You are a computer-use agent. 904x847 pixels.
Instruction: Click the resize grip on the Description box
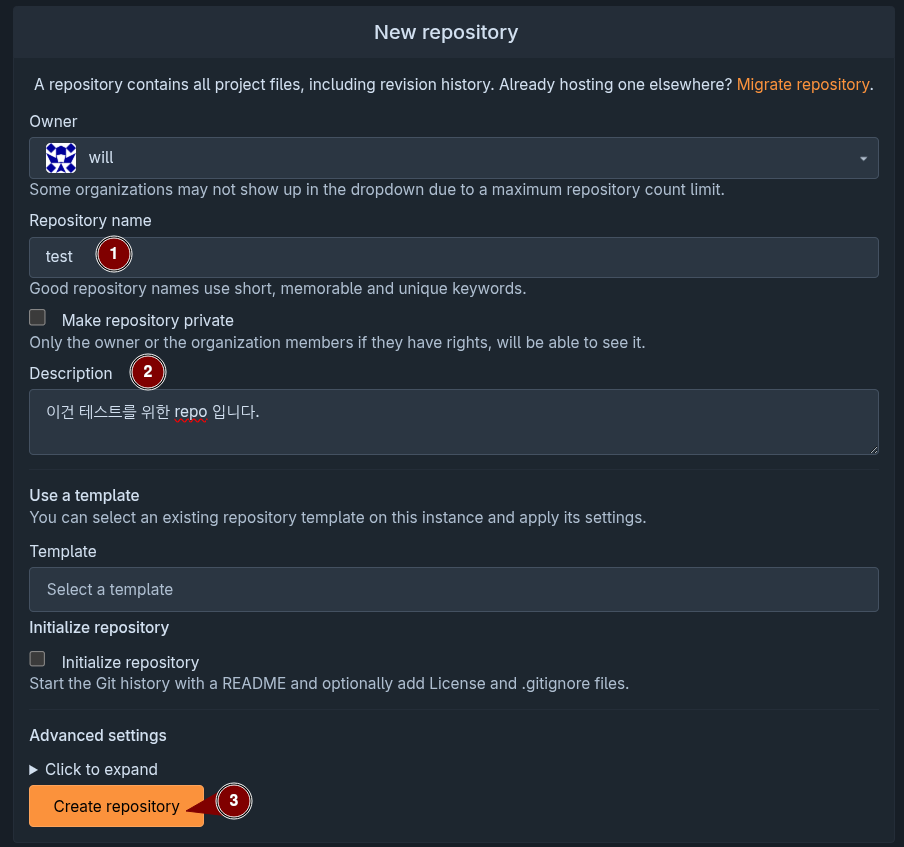[x=872, y=452]
